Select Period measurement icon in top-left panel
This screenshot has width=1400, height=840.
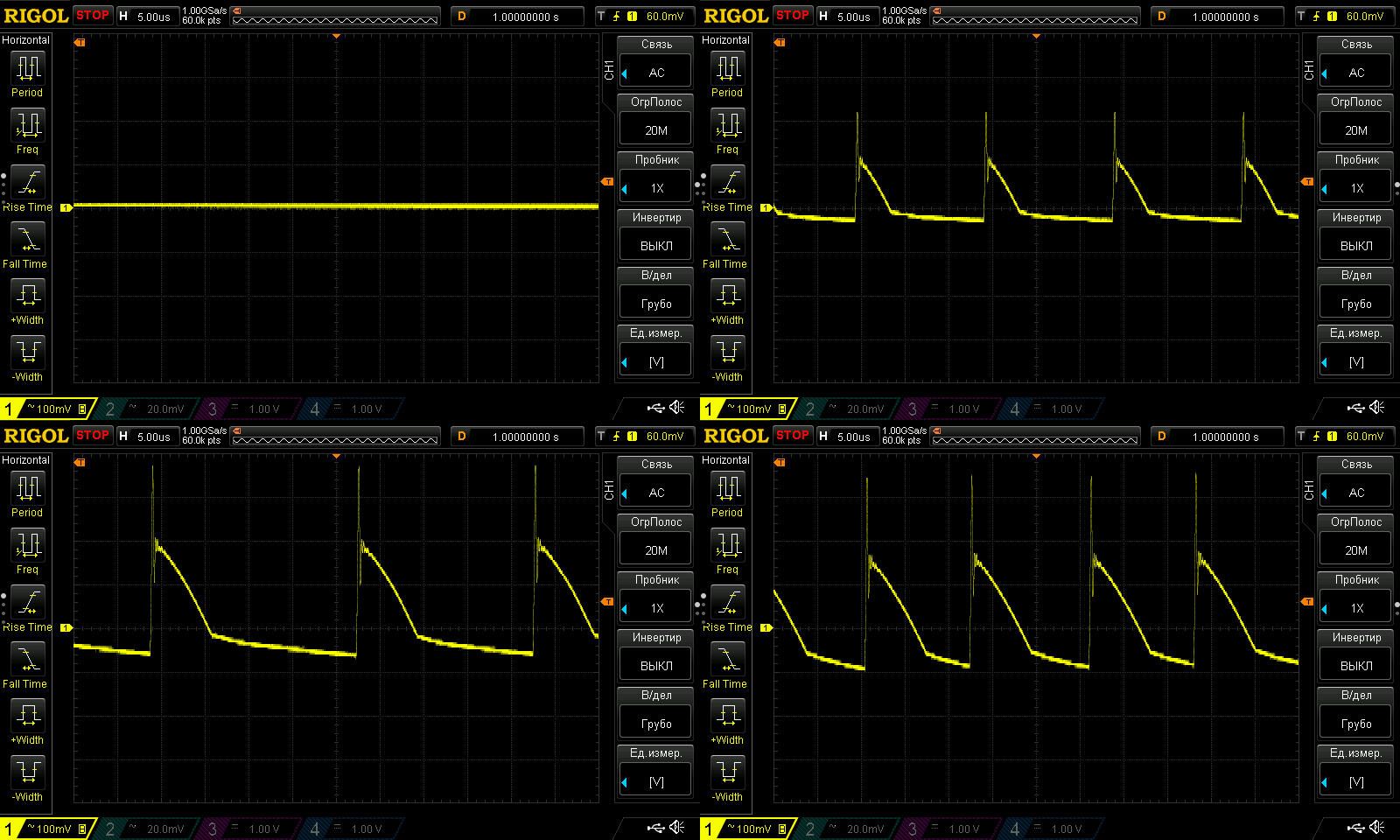(x=27, y=67)
